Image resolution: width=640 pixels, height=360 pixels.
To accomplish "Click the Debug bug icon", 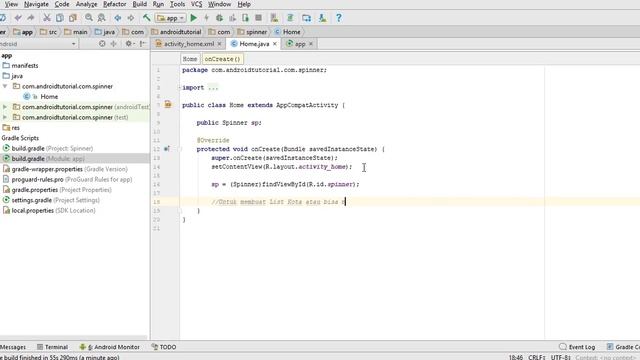I will [x=220, y=18].
